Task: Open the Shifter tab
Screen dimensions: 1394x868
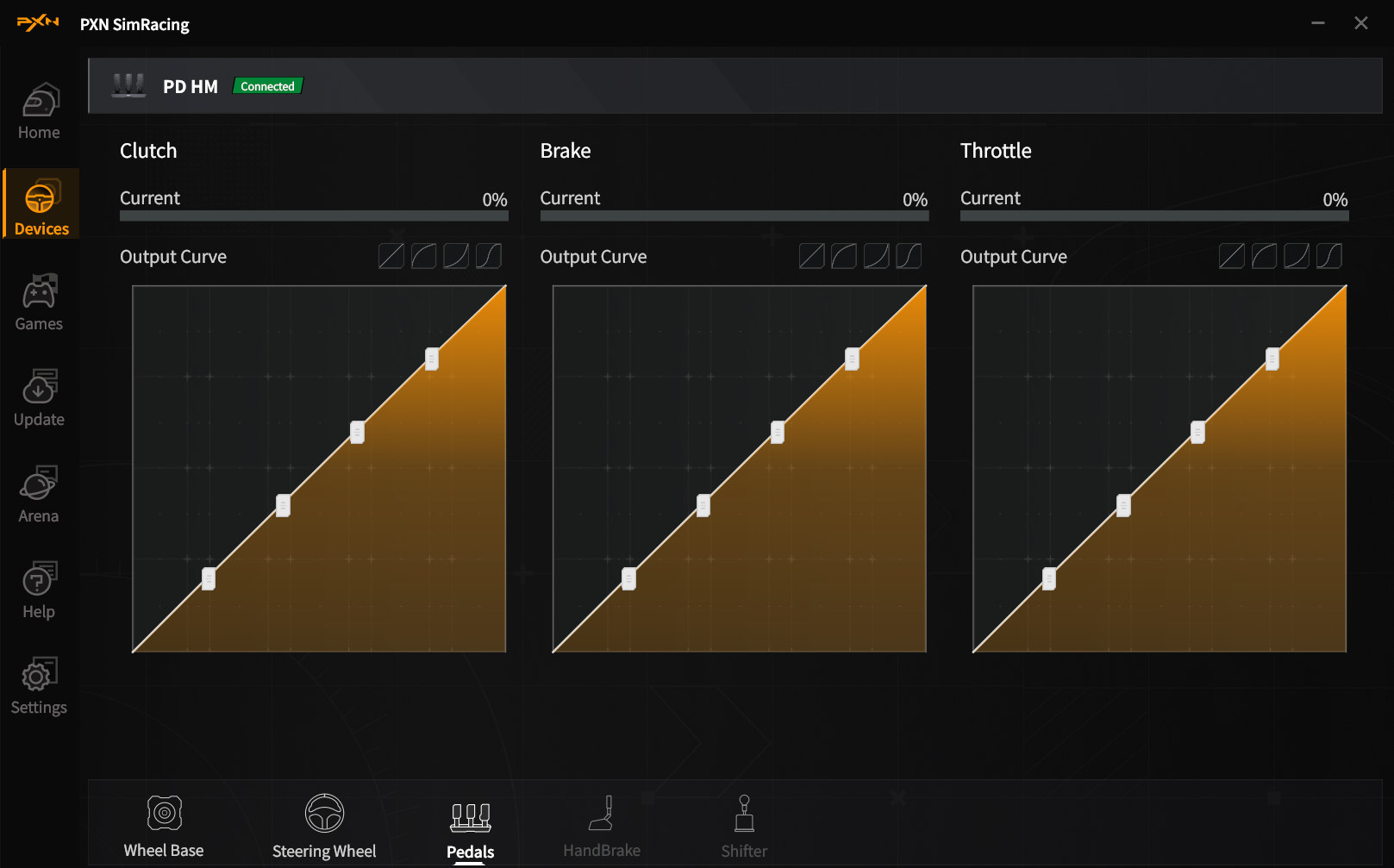Action: tap(744, 826)
